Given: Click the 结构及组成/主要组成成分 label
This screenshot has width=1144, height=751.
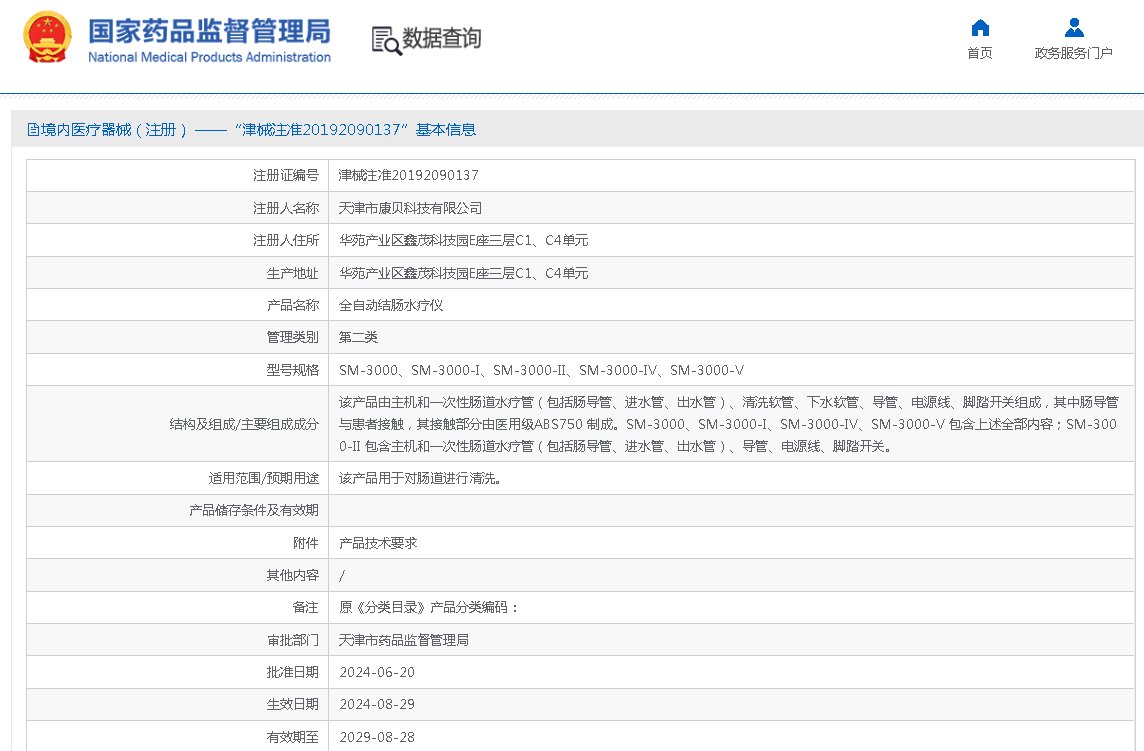Looking at the screenshot, I should pos(244,424).
